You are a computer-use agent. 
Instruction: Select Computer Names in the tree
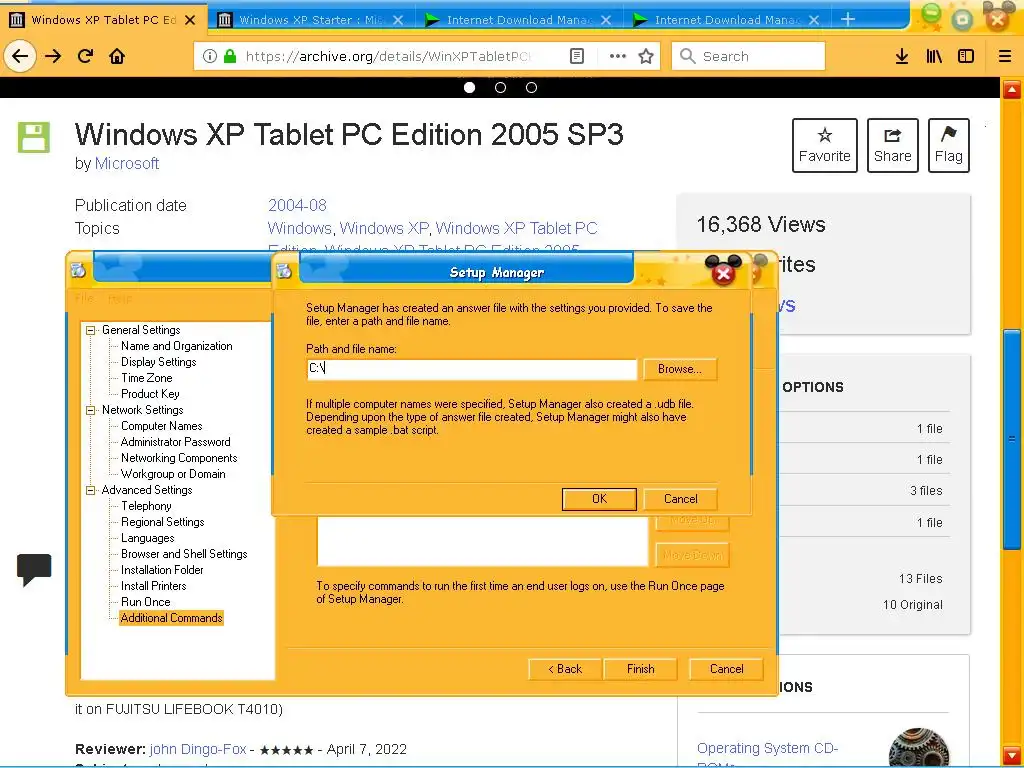[x=161, y=426]
